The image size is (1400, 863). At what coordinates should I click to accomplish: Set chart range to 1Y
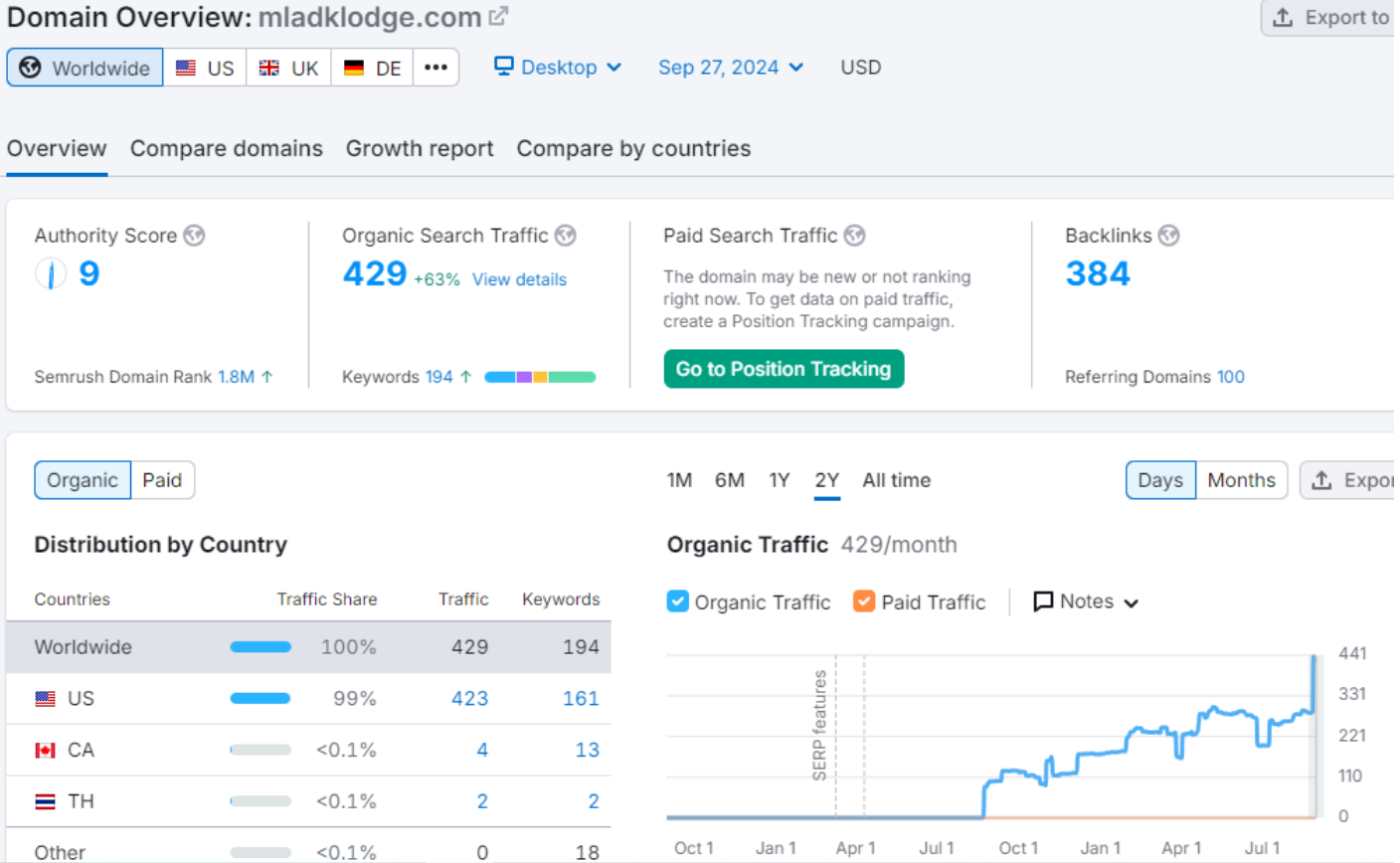(x=780, y=480)
